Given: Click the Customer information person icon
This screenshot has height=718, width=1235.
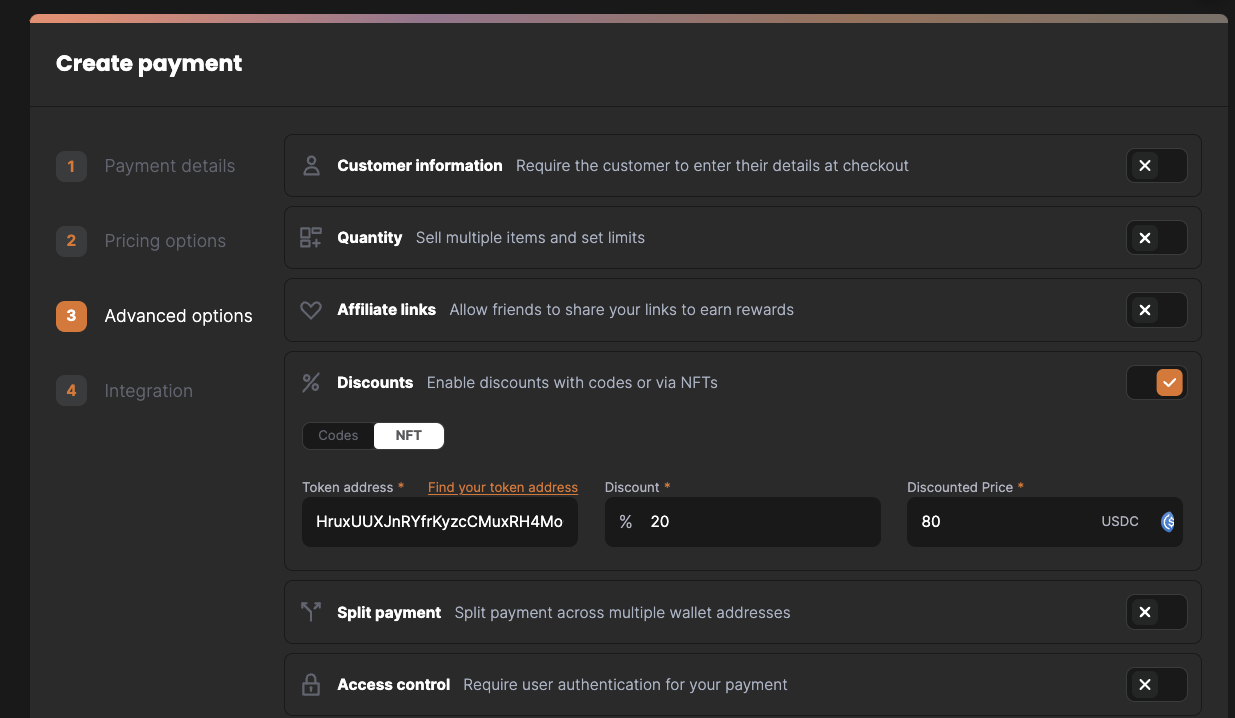Looking at the screenshot, I should (x=311, y=166).
